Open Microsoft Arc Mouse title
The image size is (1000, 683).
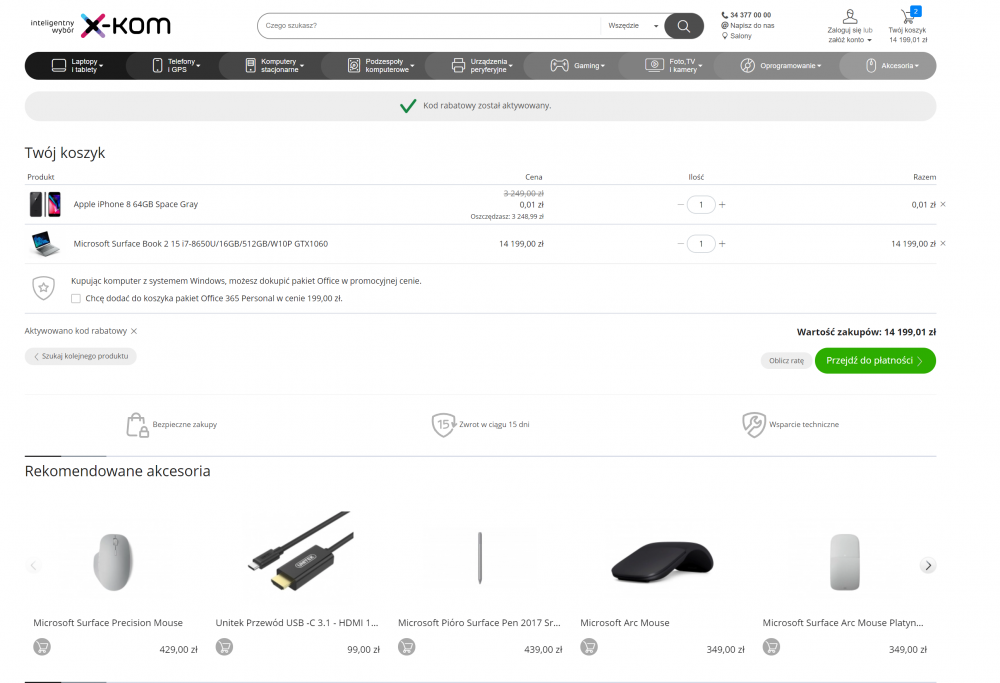[x=625, y=623]
